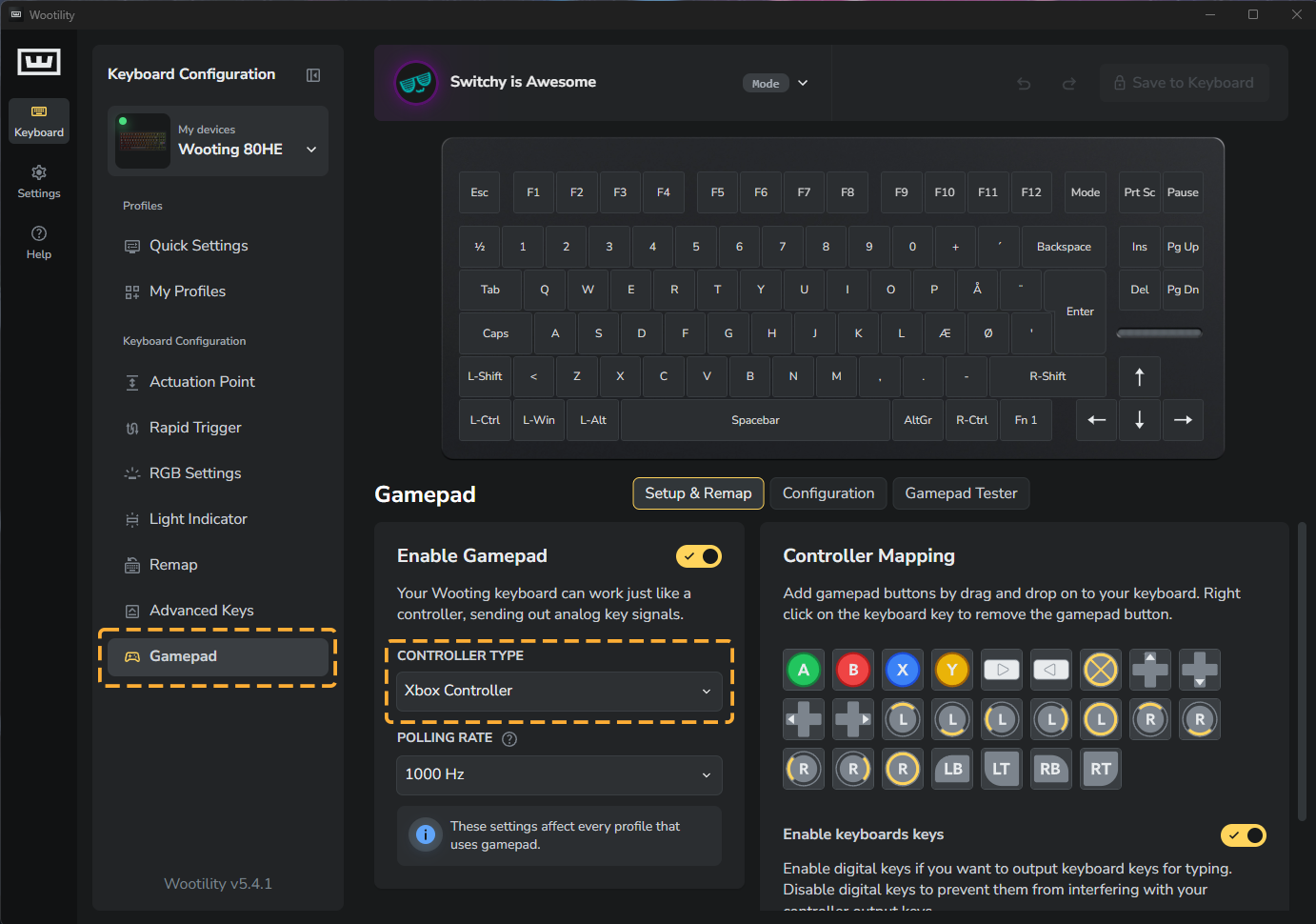The image size is (1316, 924).
Task: Open RGB Settings page
Action: (218, 473)
